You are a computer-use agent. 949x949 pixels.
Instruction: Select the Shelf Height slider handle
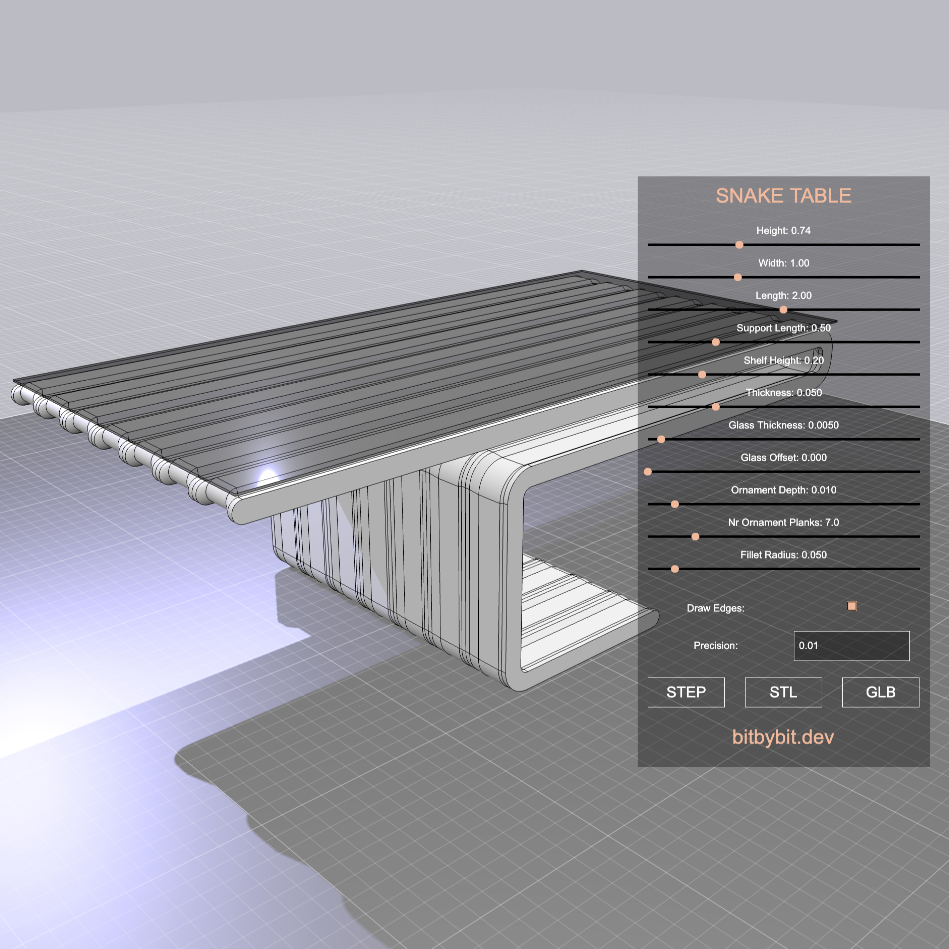(703, 374)
